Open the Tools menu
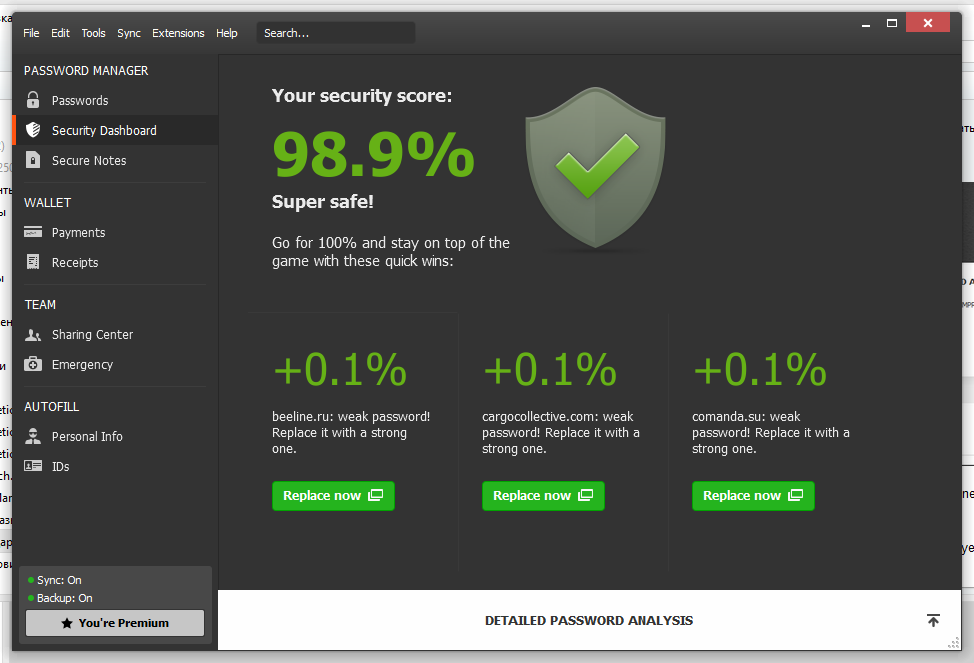This screenshot has height=663, width=974. click(x=93, y=32)
